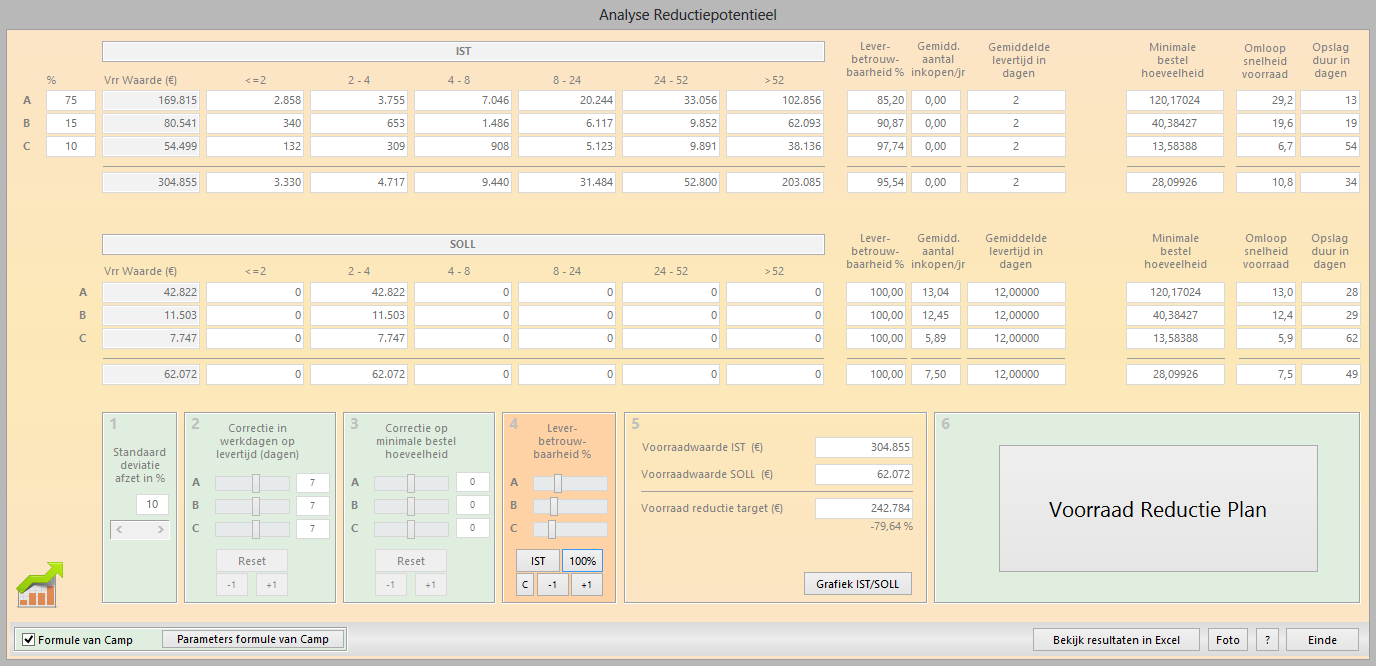Click the percentage field for class A
1376x666 pixels.
70,101
